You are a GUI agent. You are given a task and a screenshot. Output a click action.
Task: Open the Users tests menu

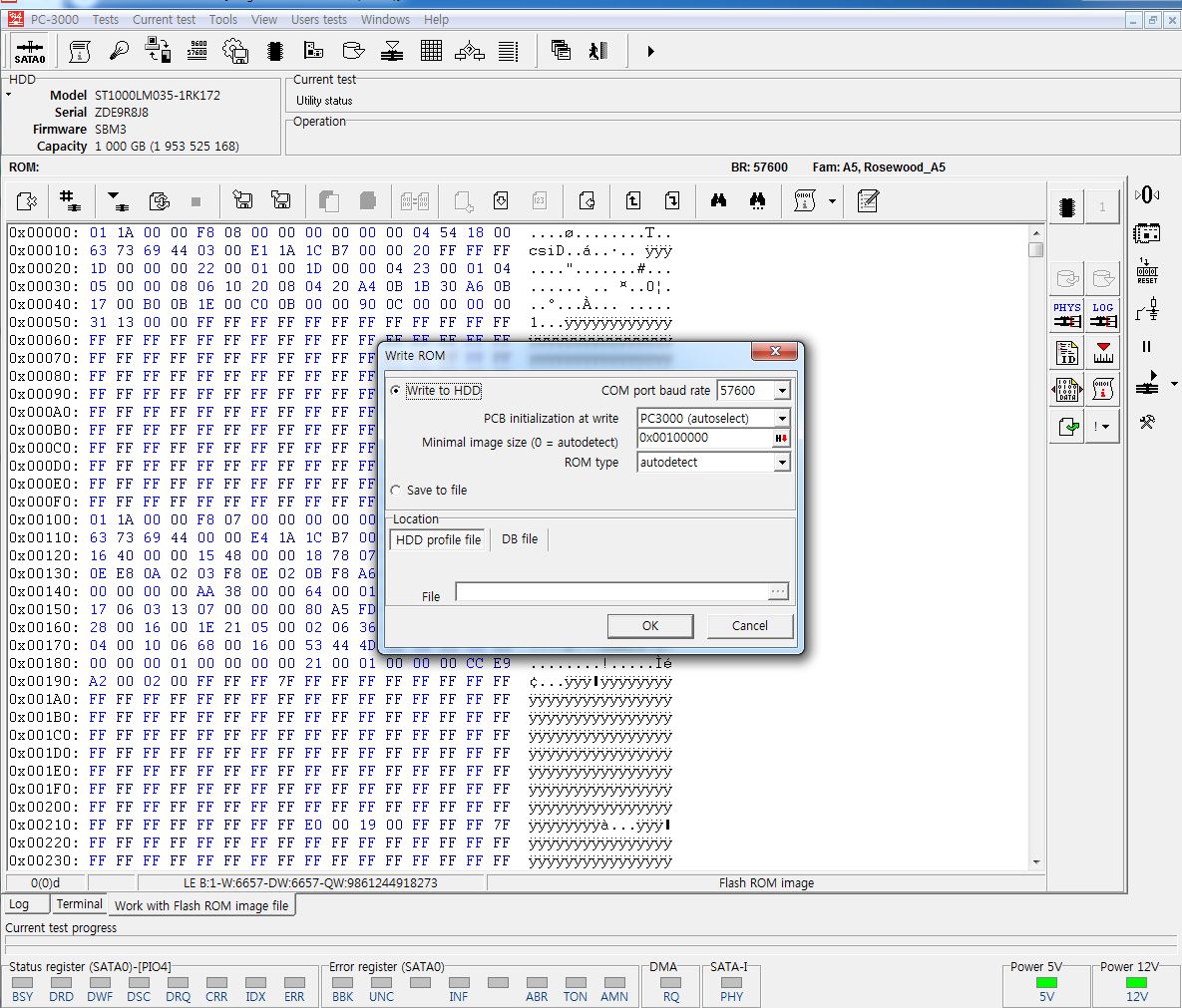click(x=319, y=19)
